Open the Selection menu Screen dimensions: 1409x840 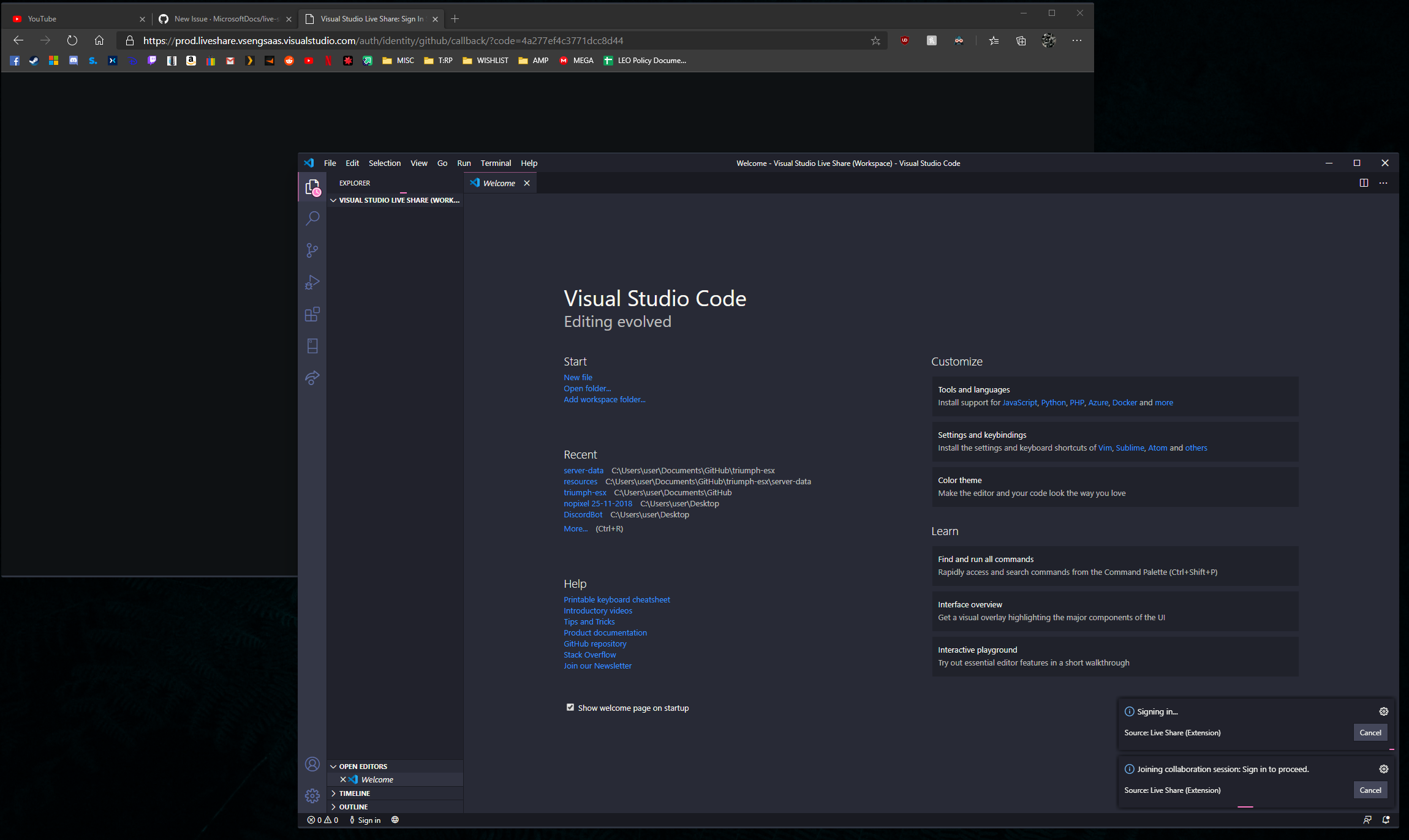click(x=385, y=163)
